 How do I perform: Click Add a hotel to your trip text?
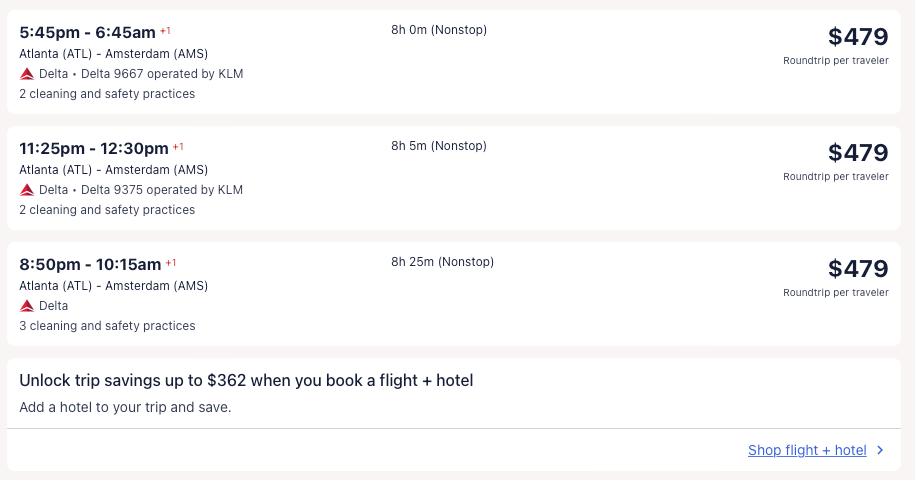point(125,408)
